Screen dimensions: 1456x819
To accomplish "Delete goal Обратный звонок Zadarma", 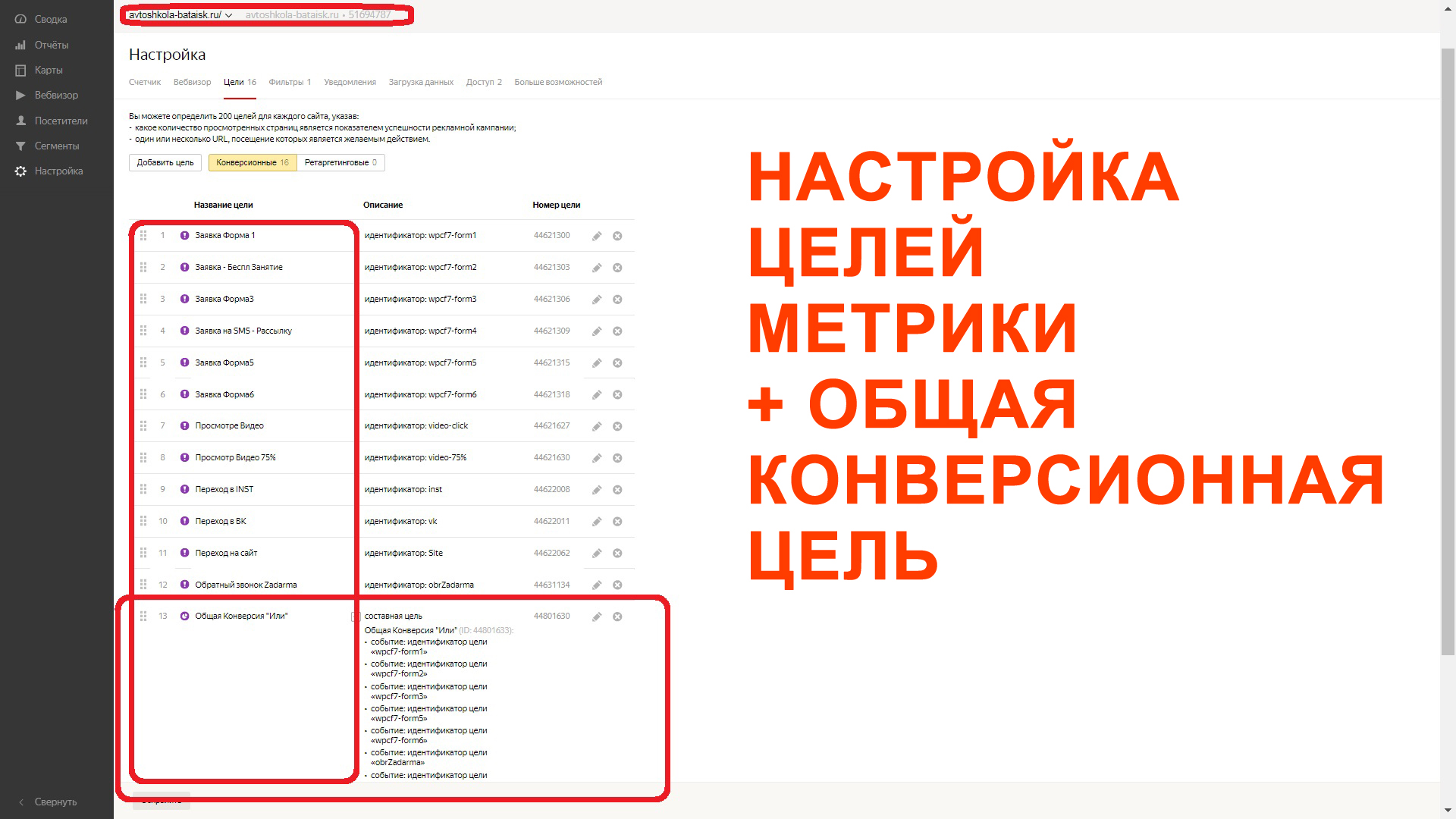I will (617, 585).
